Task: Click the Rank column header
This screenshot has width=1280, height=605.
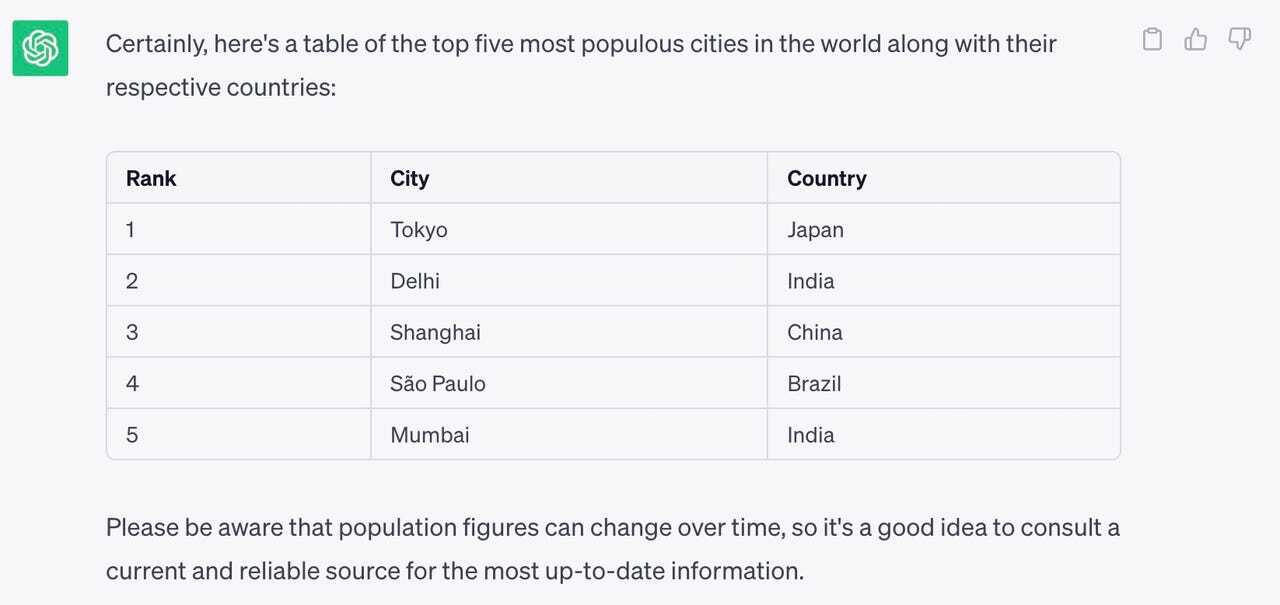Action: [x=151, y=179]
